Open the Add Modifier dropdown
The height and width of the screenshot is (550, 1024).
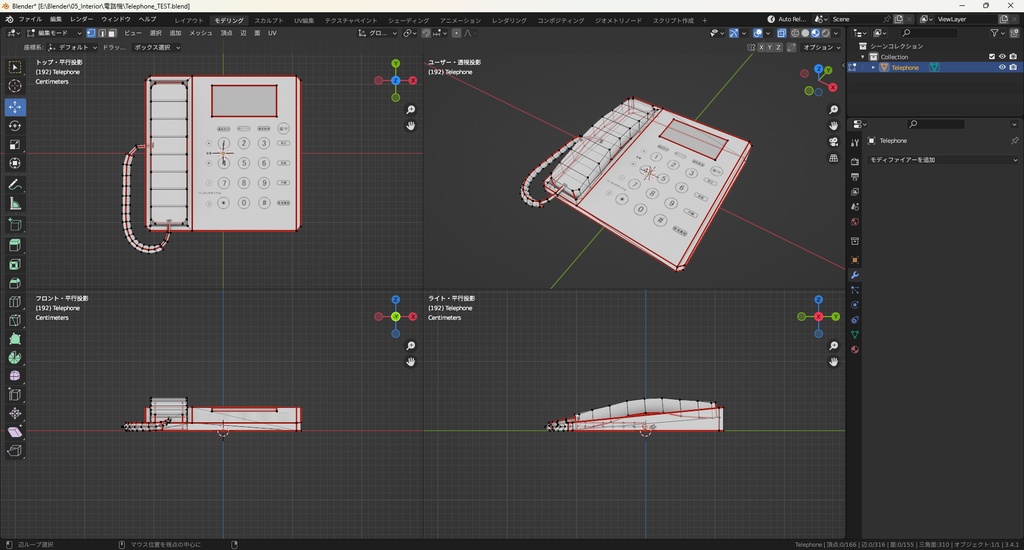coord(942,160)
